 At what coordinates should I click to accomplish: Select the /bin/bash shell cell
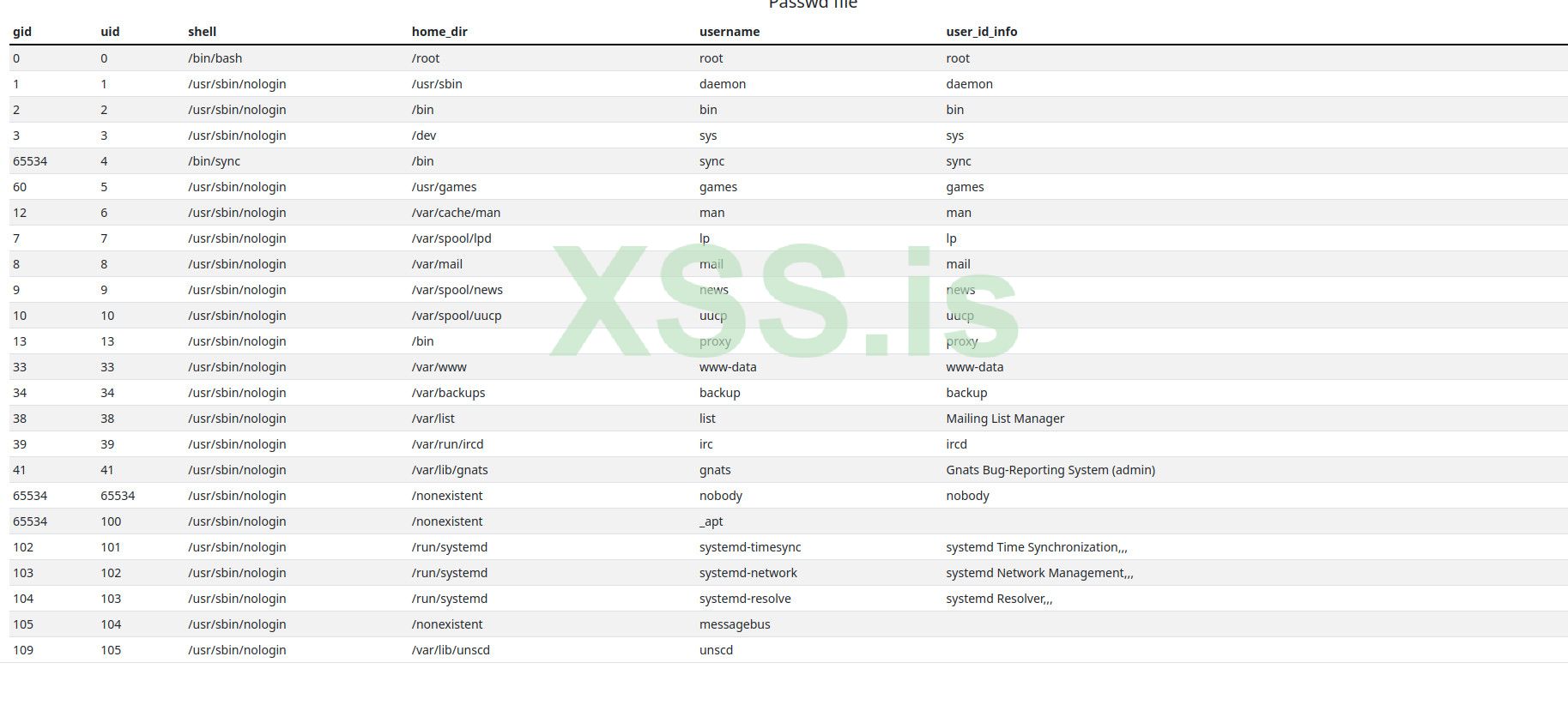215,58
